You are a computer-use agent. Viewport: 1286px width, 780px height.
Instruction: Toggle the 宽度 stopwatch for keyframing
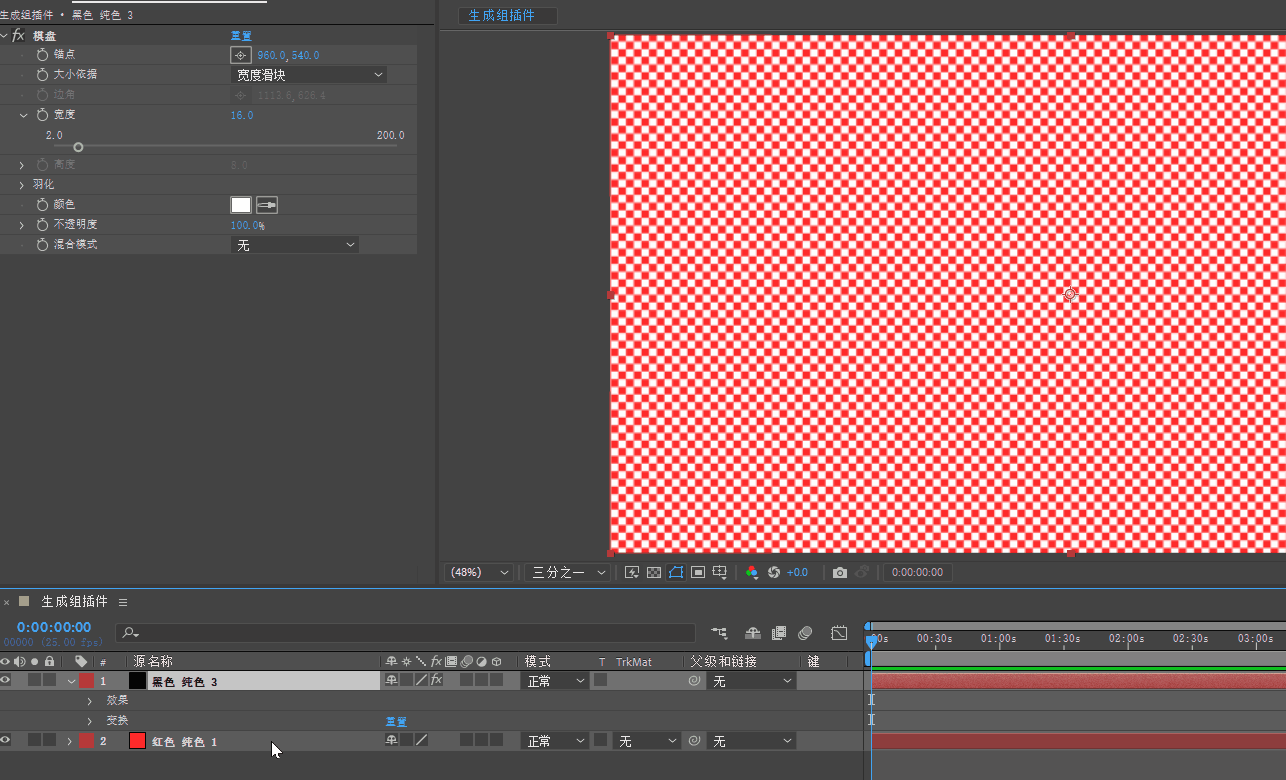[x=42, y=115]
